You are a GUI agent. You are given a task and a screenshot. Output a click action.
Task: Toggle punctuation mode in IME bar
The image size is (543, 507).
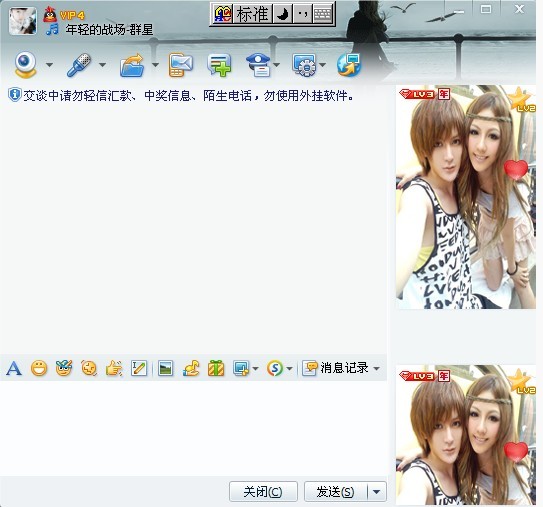[303, 15]
